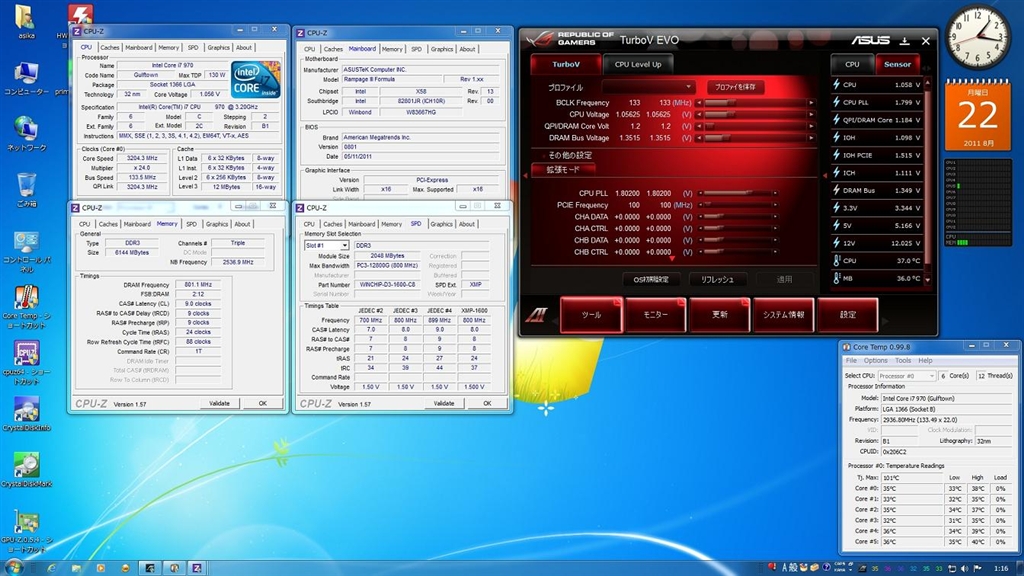This screenshot has height=576, width=1024.
Task: Switch to the CPU tab beside Sensor
Action: (852, 65)
